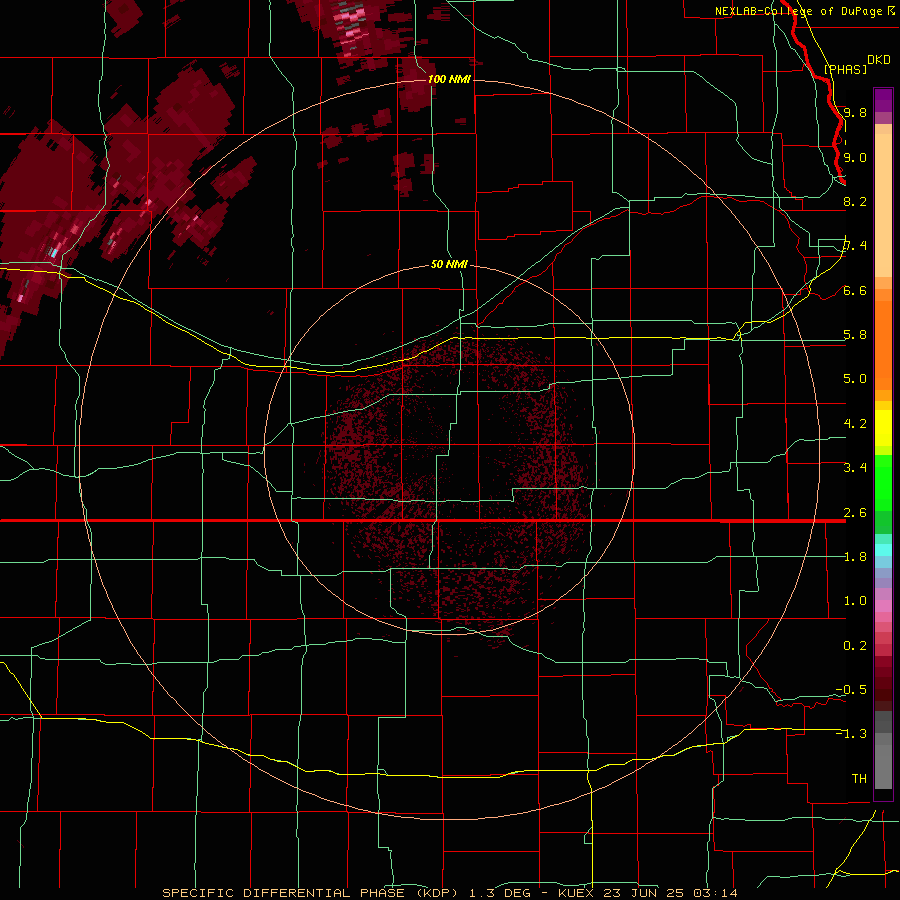The image size is (900, 900).
Task: Click the -0.5 value on the scale
Action: pyautogui.click(x=851, y=690)
